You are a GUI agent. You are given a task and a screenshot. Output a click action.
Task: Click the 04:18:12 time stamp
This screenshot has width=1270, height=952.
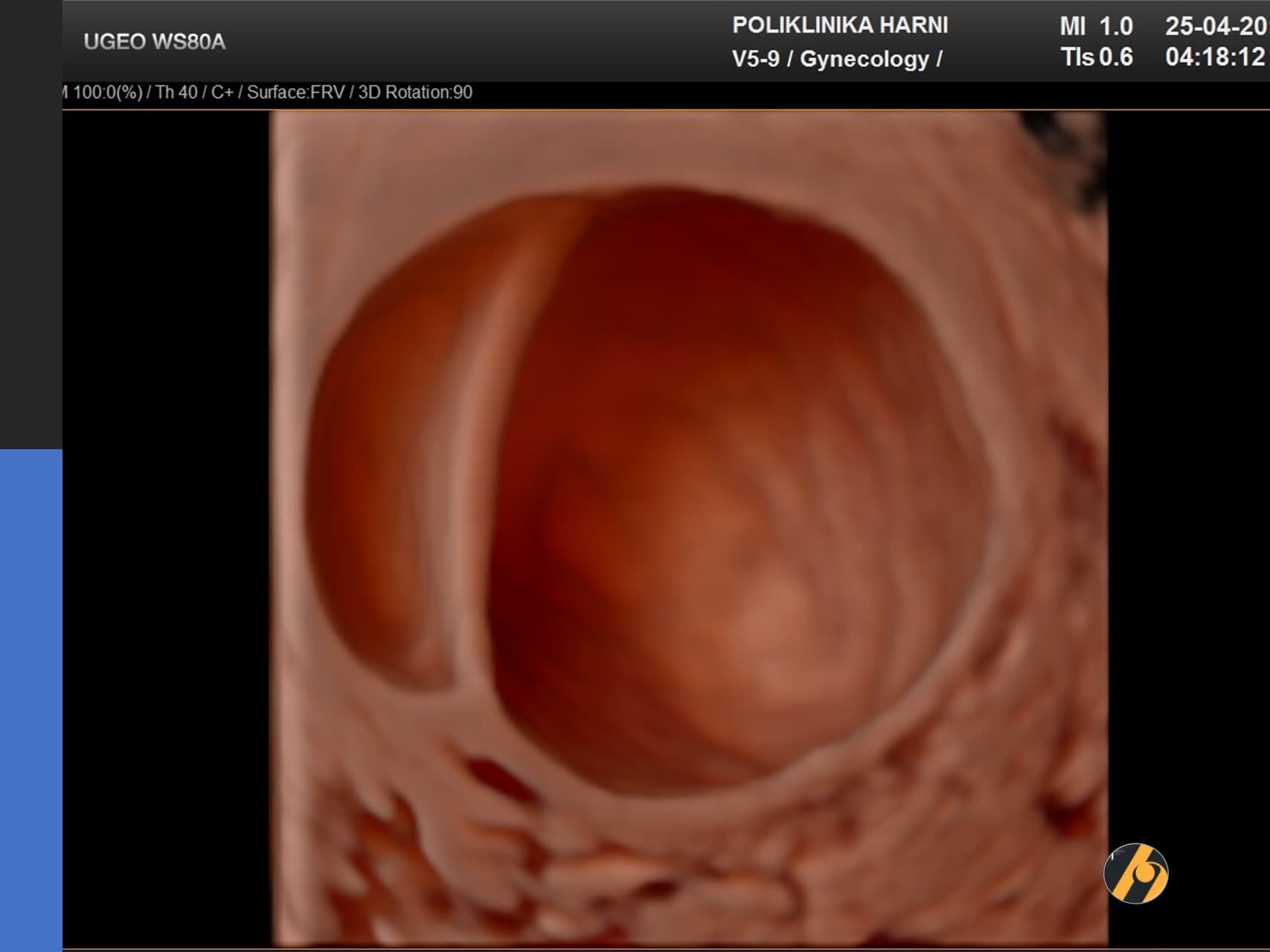(x=1215, y=57)
